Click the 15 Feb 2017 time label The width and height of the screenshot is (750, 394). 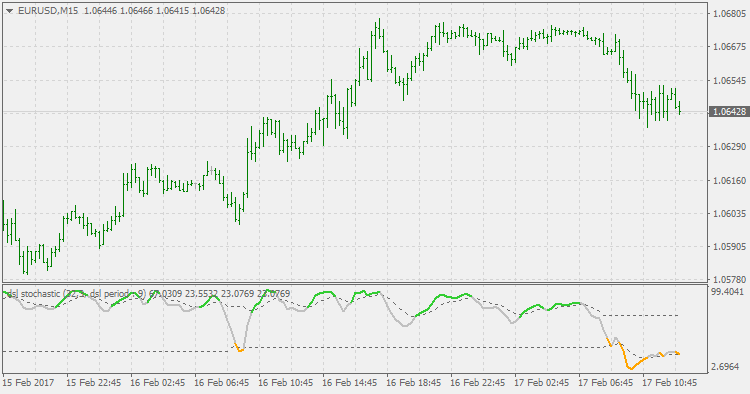(x=28, y=383)
